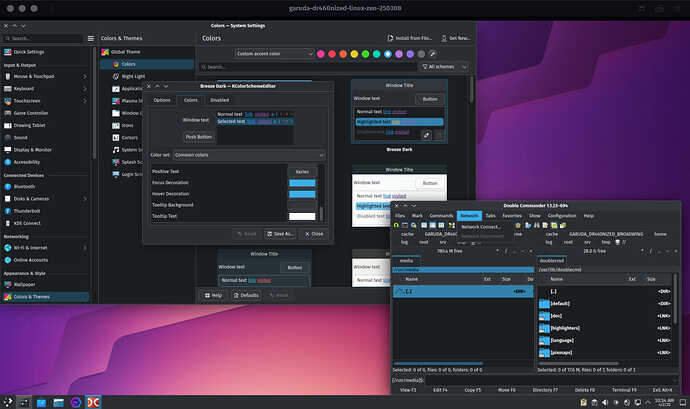Click the search icon in Double Commander toolbar

coord(414,225)
